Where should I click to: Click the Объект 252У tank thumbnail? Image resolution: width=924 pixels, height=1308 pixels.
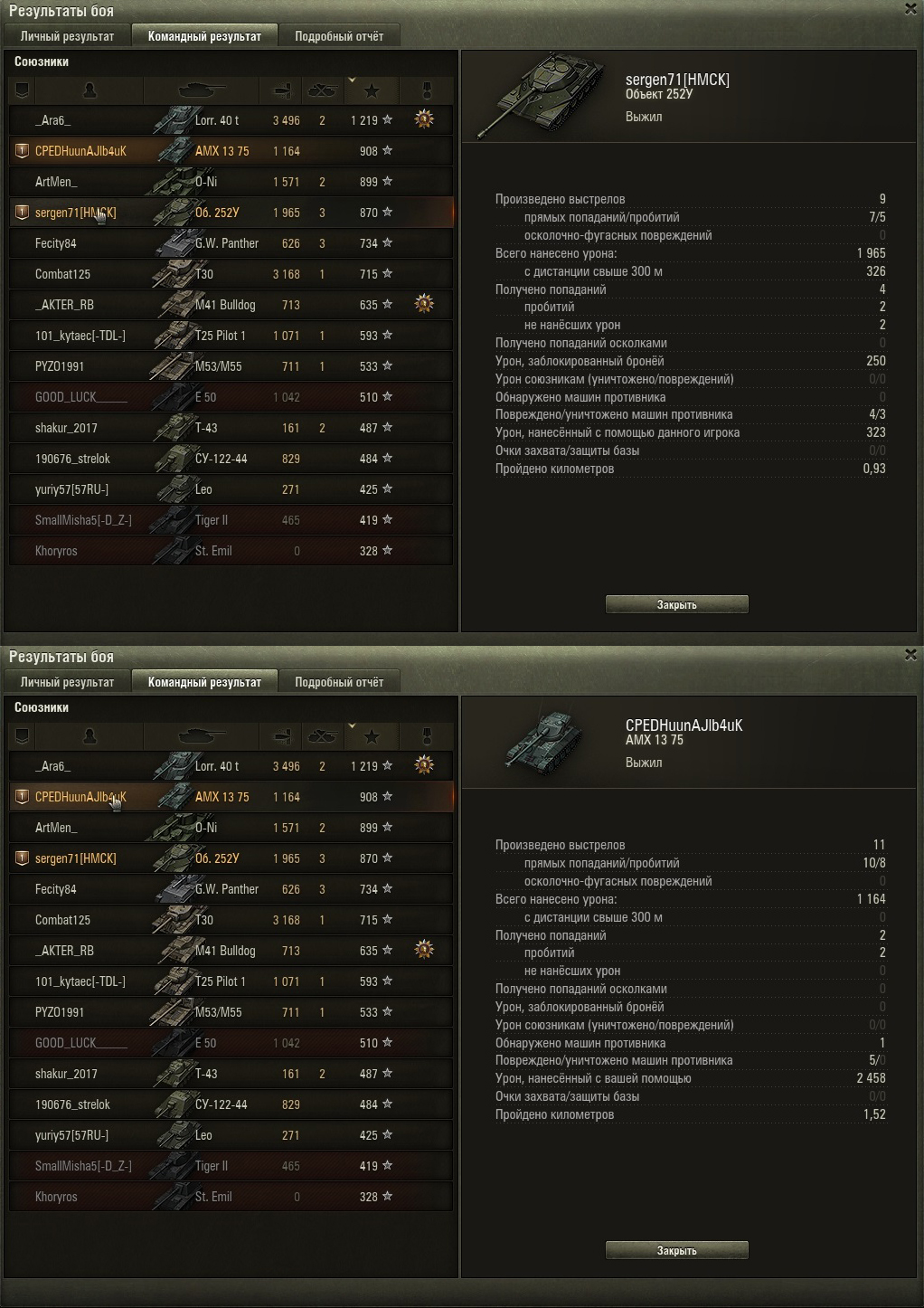tap(542, 94)
